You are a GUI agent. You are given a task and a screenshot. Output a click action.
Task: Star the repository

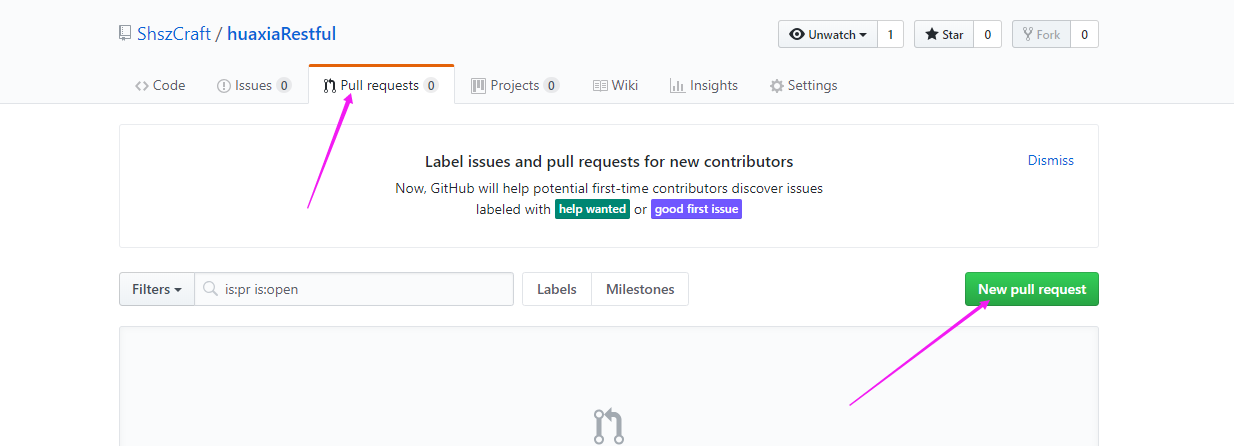pyautogui.click(x=944, y=34)
